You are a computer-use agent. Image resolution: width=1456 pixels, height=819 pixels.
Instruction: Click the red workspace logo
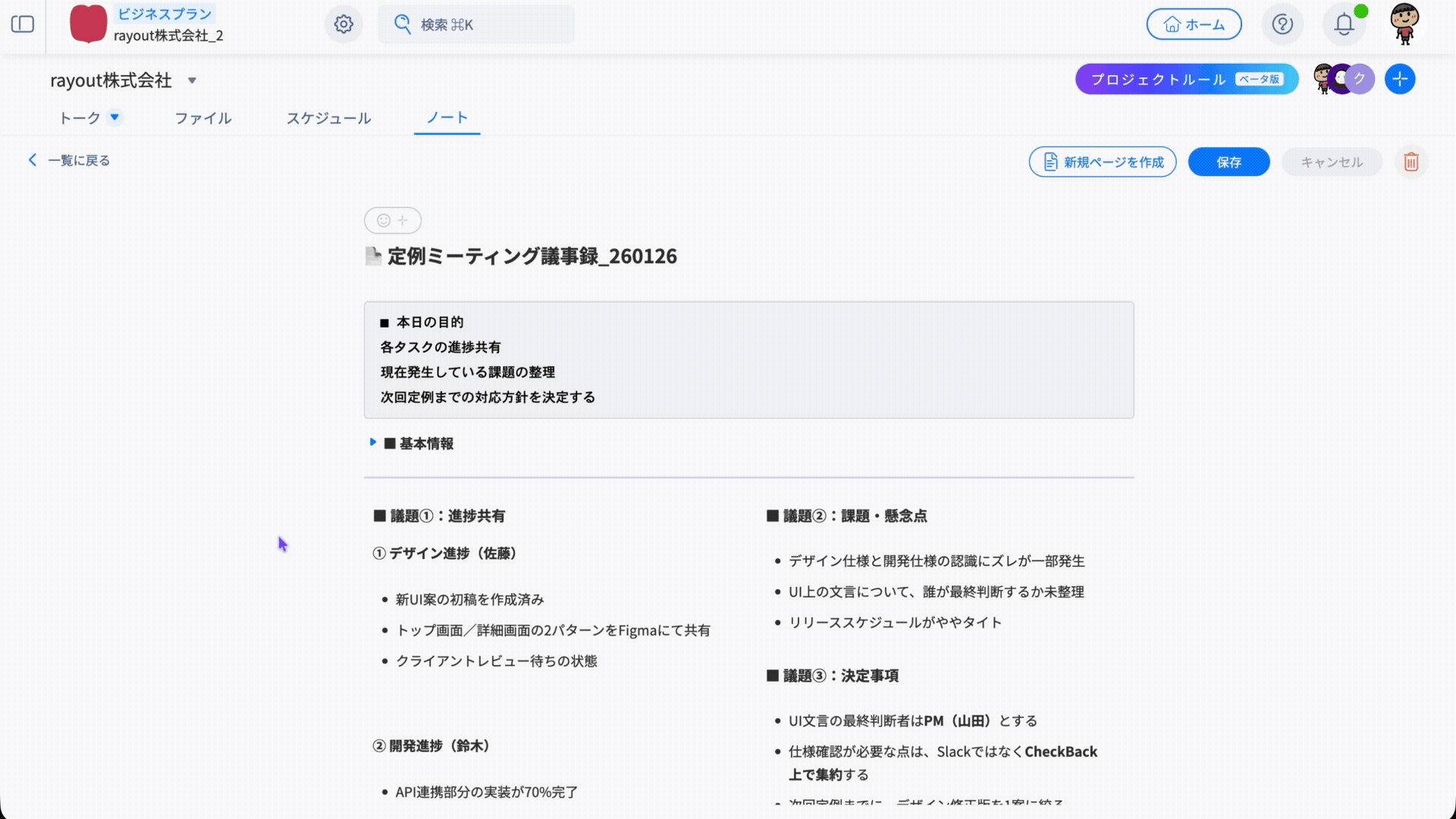(x=88, y=24)
